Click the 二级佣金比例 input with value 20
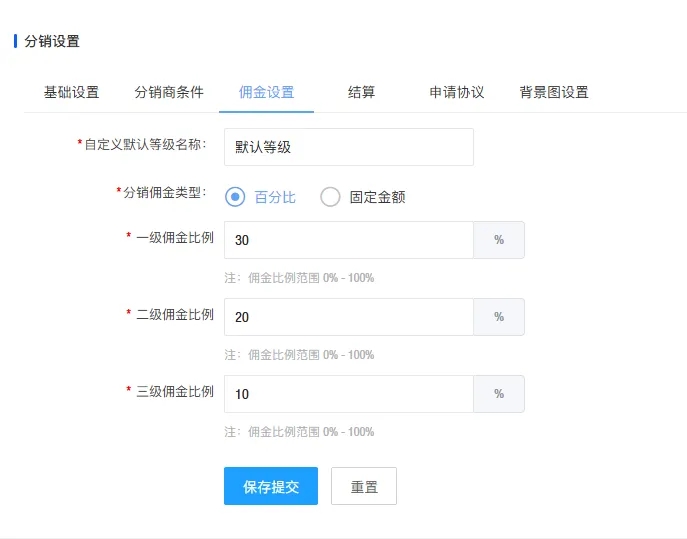 coord(348,317)
